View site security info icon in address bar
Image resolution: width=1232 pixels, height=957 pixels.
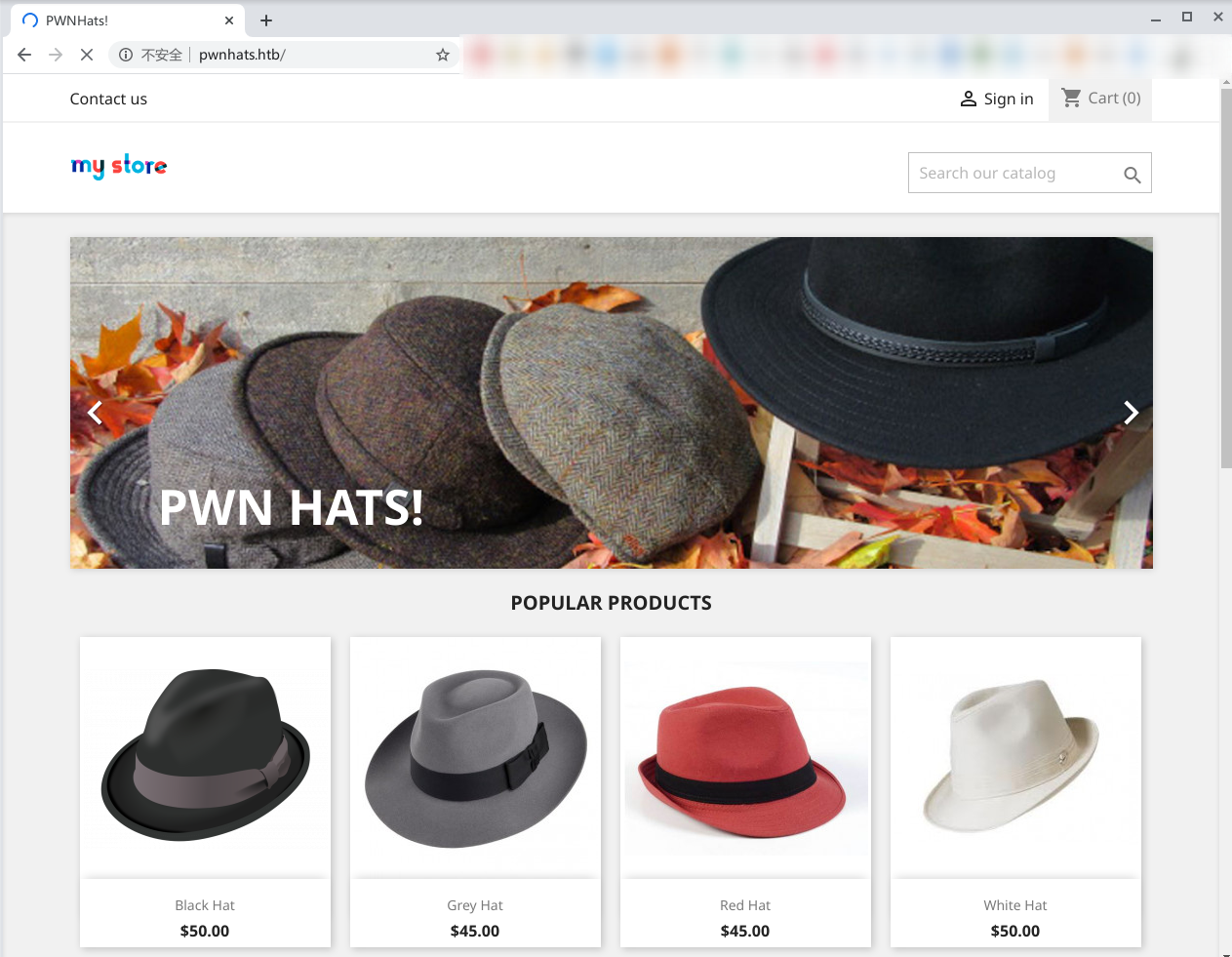[x=126, y=55]
